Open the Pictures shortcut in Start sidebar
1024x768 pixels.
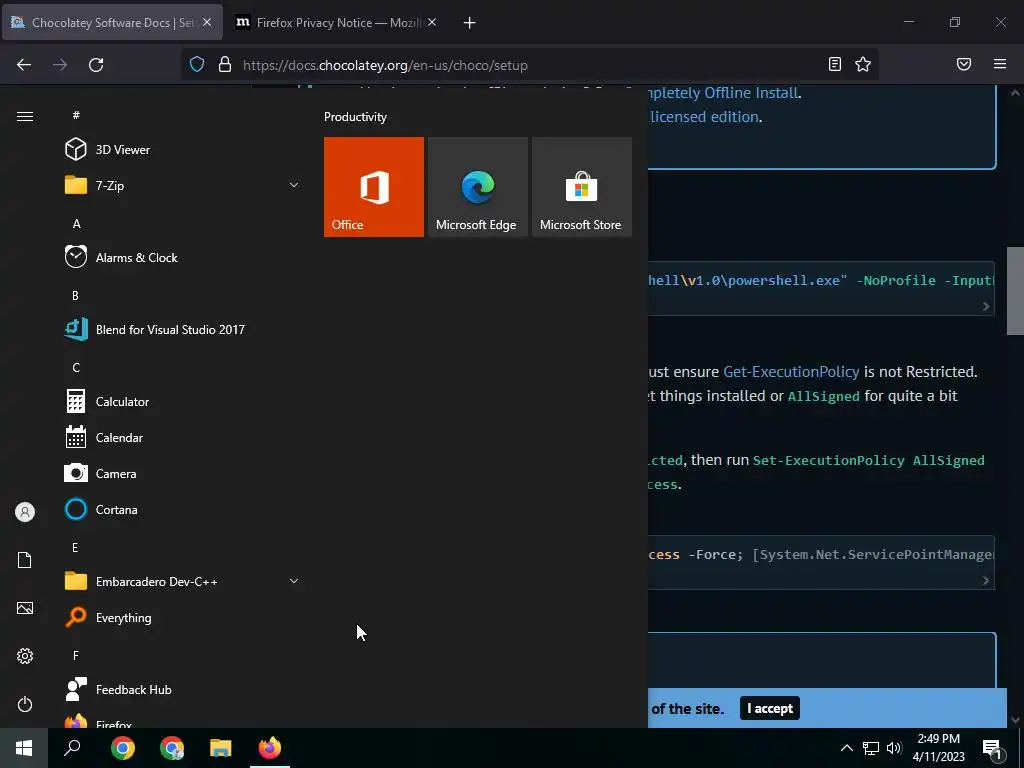point(25,608)
